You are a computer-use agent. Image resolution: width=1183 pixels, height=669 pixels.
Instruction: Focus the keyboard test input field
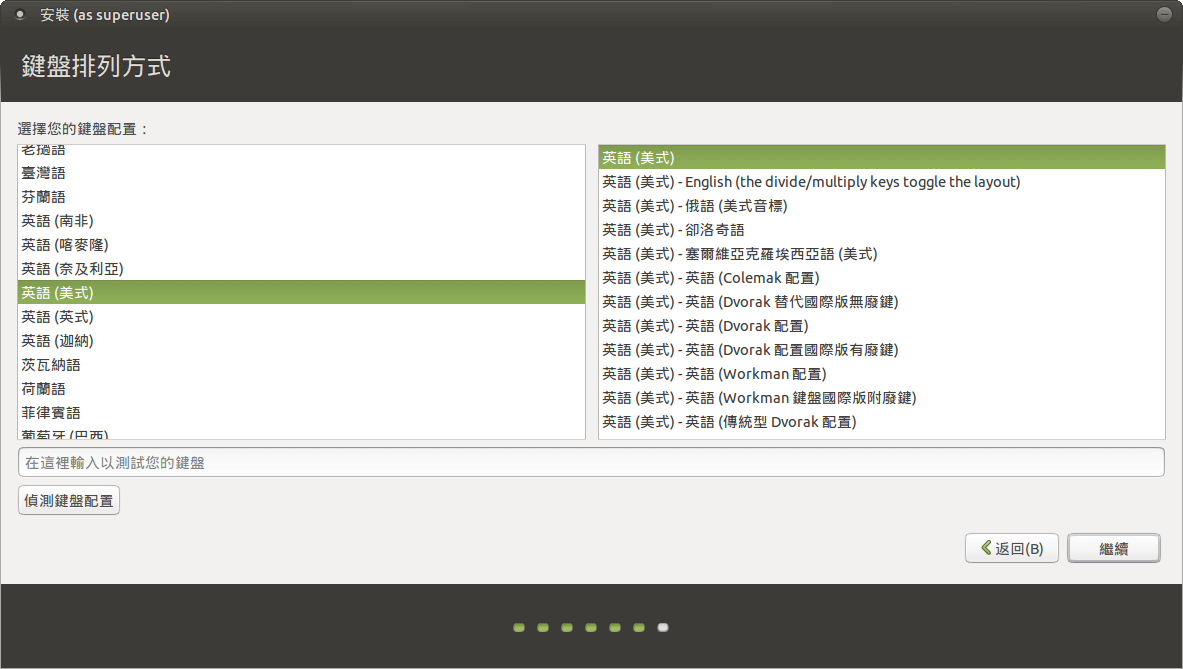click(590, 463)
